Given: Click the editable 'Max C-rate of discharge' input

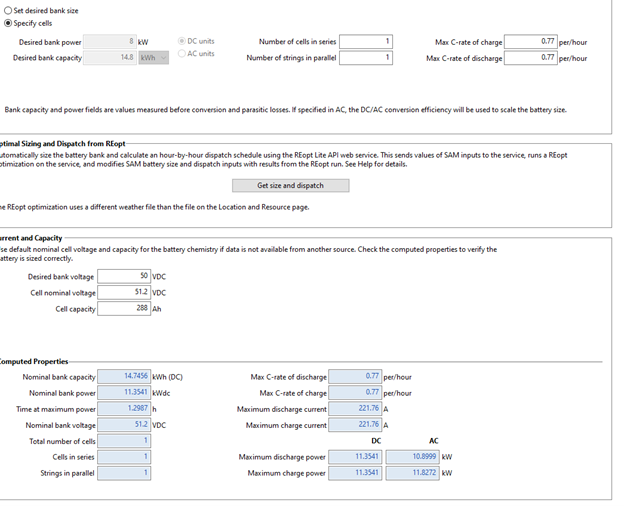Looking at the screenshot, I should 531,58.
